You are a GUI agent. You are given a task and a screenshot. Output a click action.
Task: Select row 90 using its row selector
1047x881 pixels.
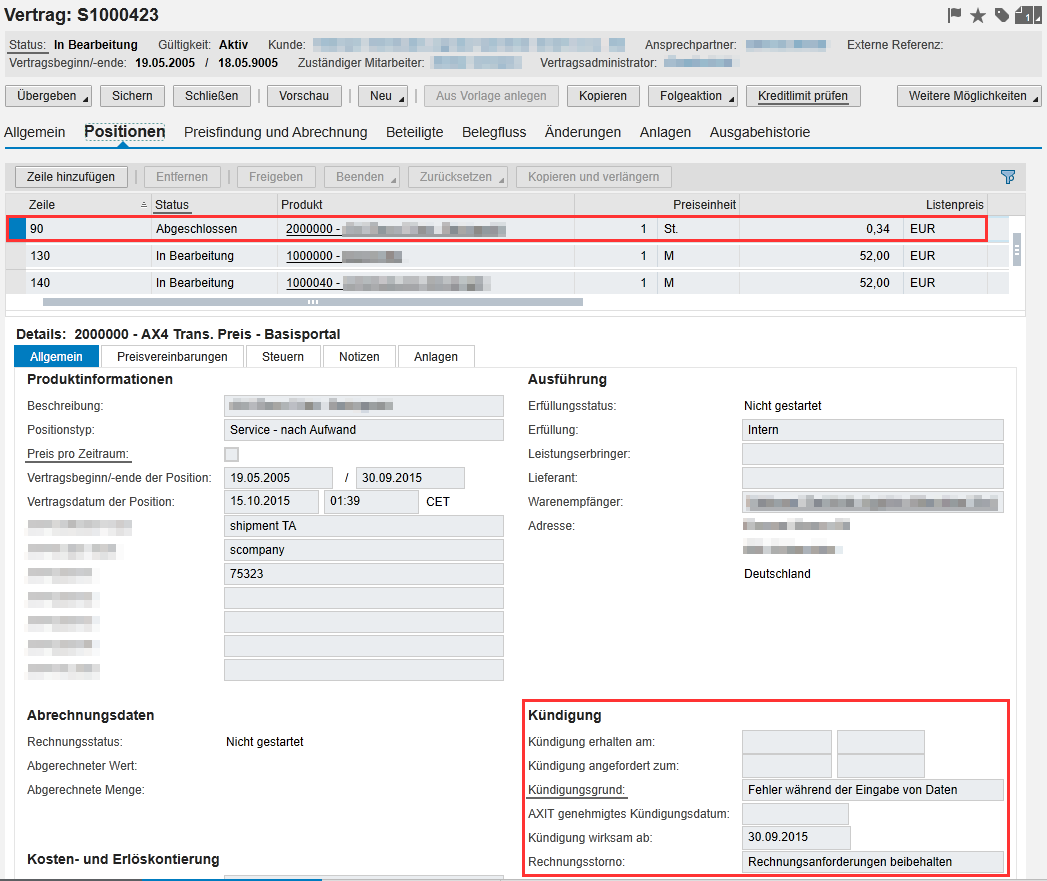[16, 229]
